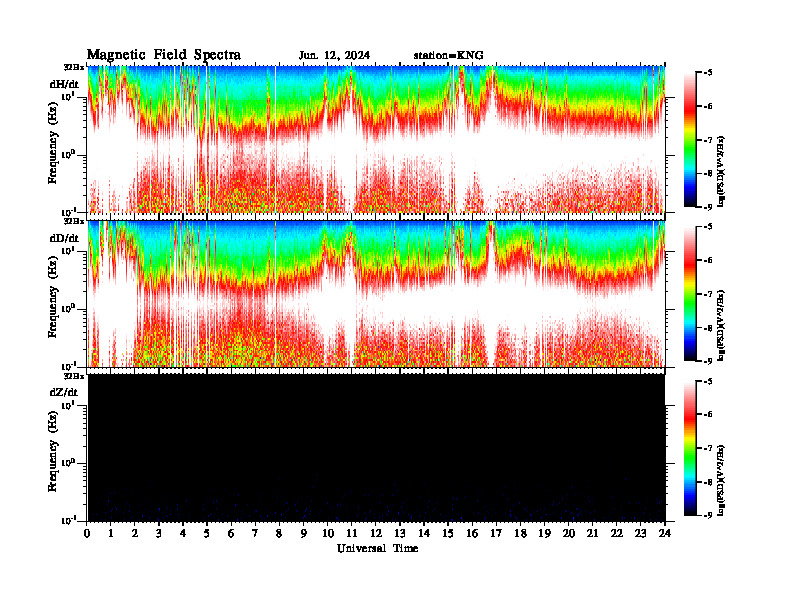Click the hour 19 tick label on time axis
This screenshot has height=612, width=792.
544,533
